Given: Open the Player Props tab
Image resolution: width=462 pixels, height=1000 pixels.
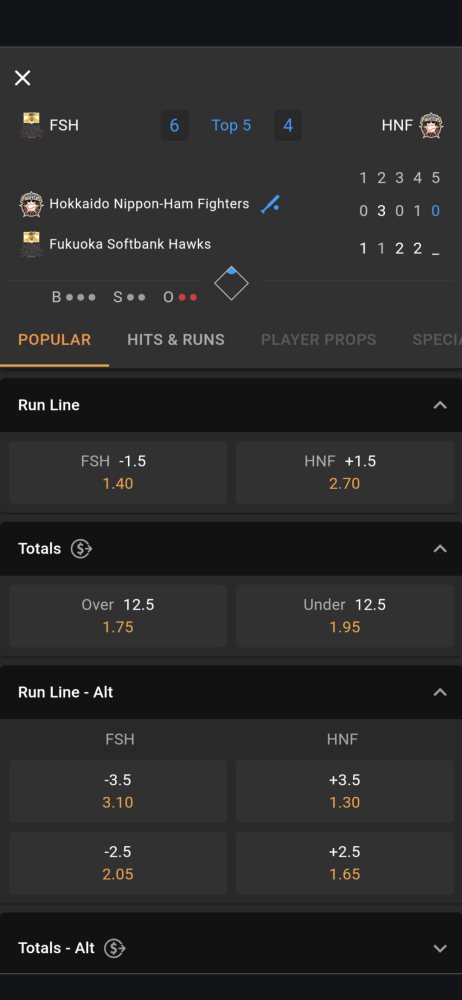Looking at the screenshot, I should click(318, 340).
